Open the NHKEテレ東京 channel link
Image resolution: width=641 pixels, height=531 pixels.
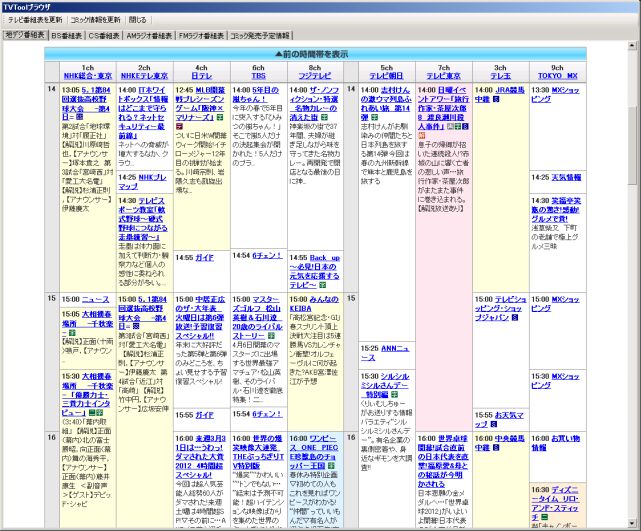click(x=144, y=76)
